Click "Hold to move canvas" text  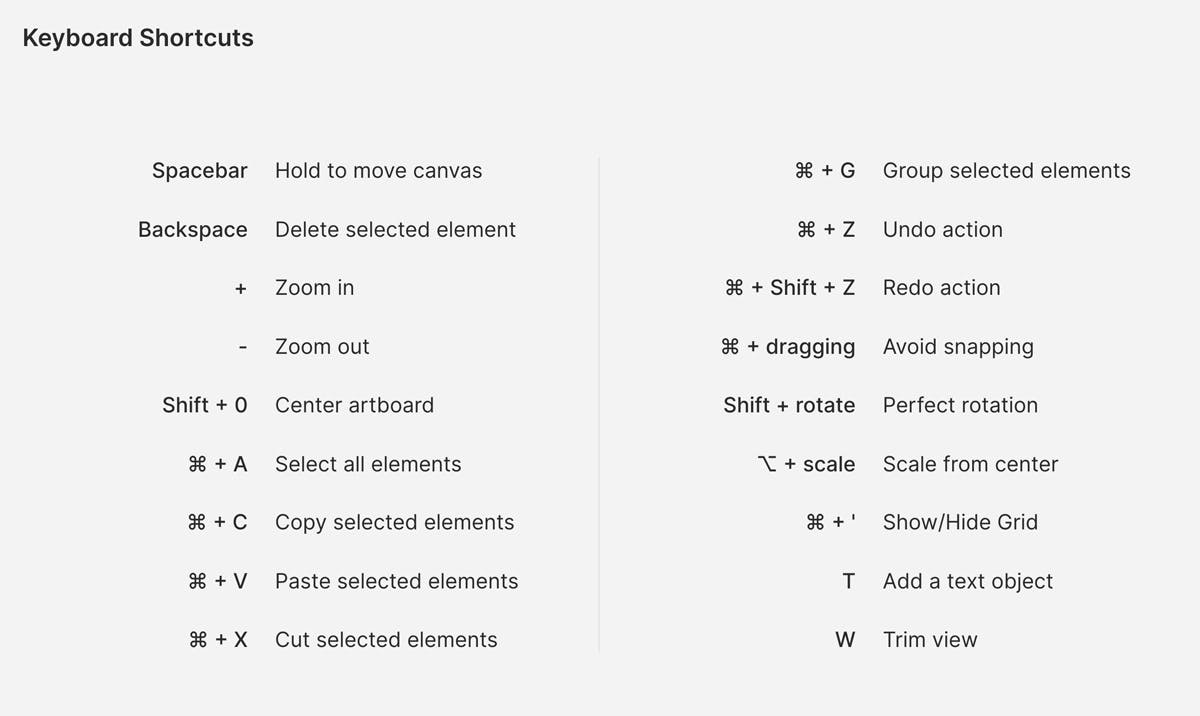click(x=378, y=171)
